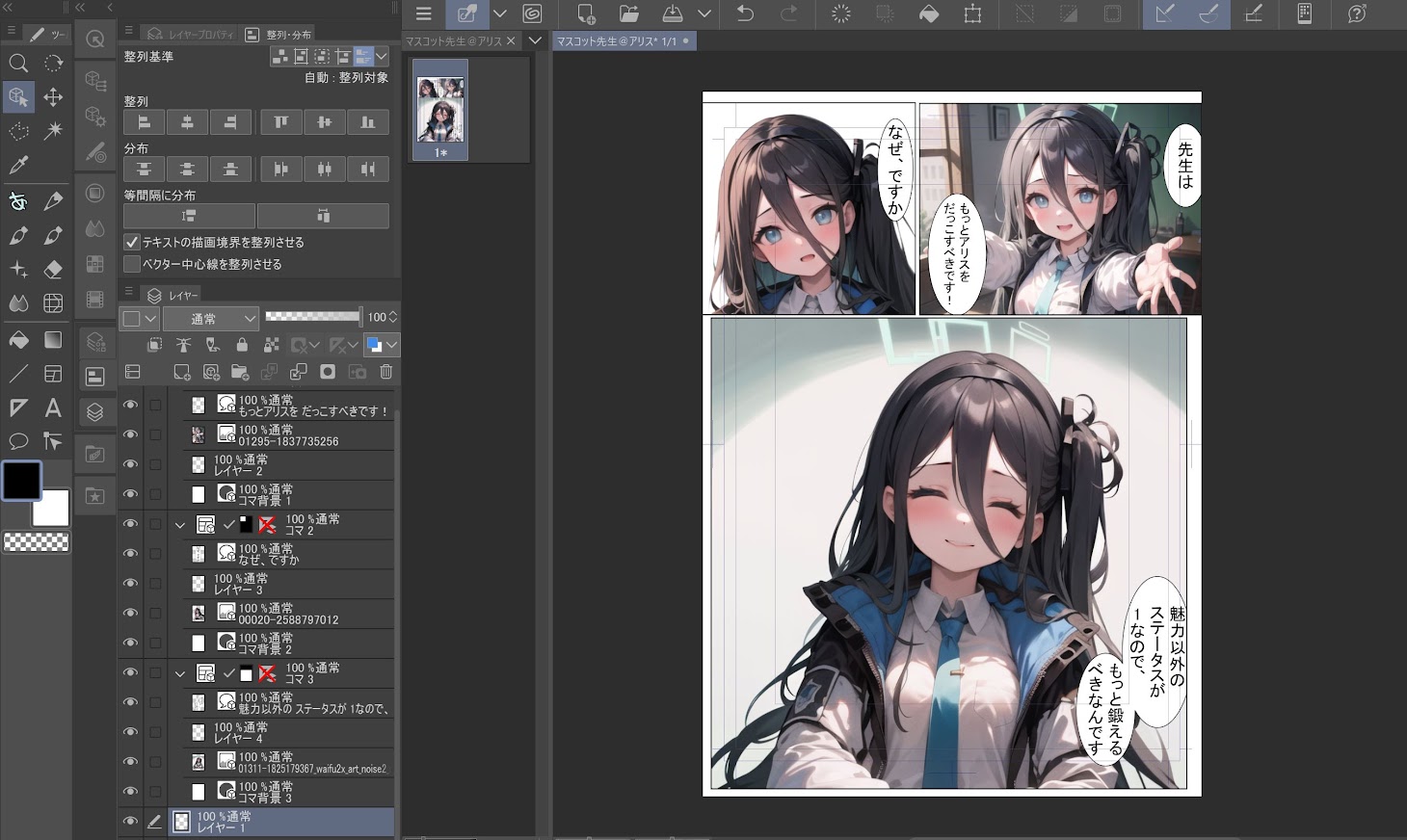Image resolution: width=1407 pixels, height=840 pixels.
Task: Click the black main color swatch
Action: coord(23,482)
